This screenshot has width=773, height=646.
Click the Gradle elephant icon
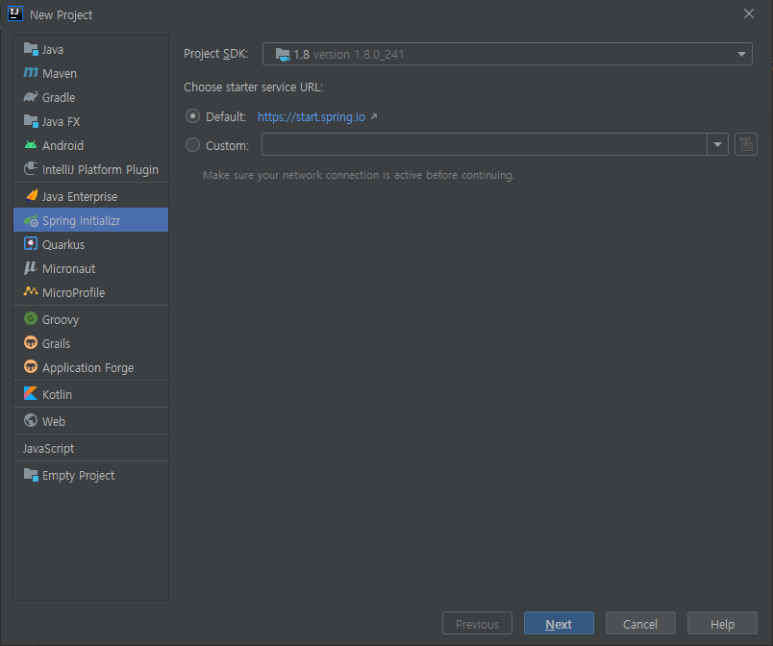coord(31,97)
